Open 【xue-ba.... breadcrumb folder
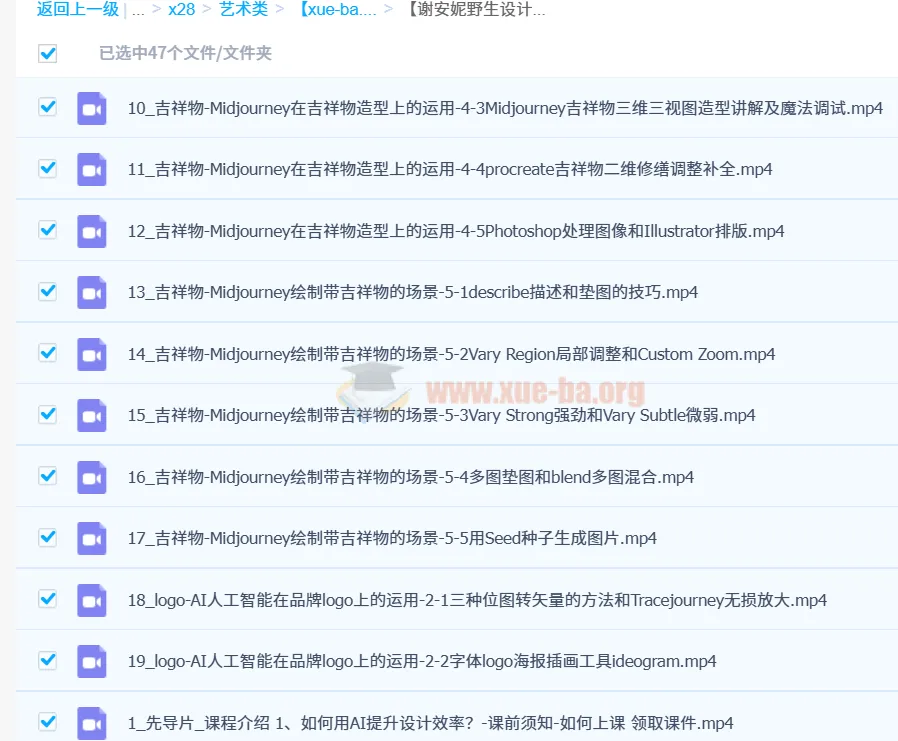This screenshot has width=898, height=741. [337, 10]
